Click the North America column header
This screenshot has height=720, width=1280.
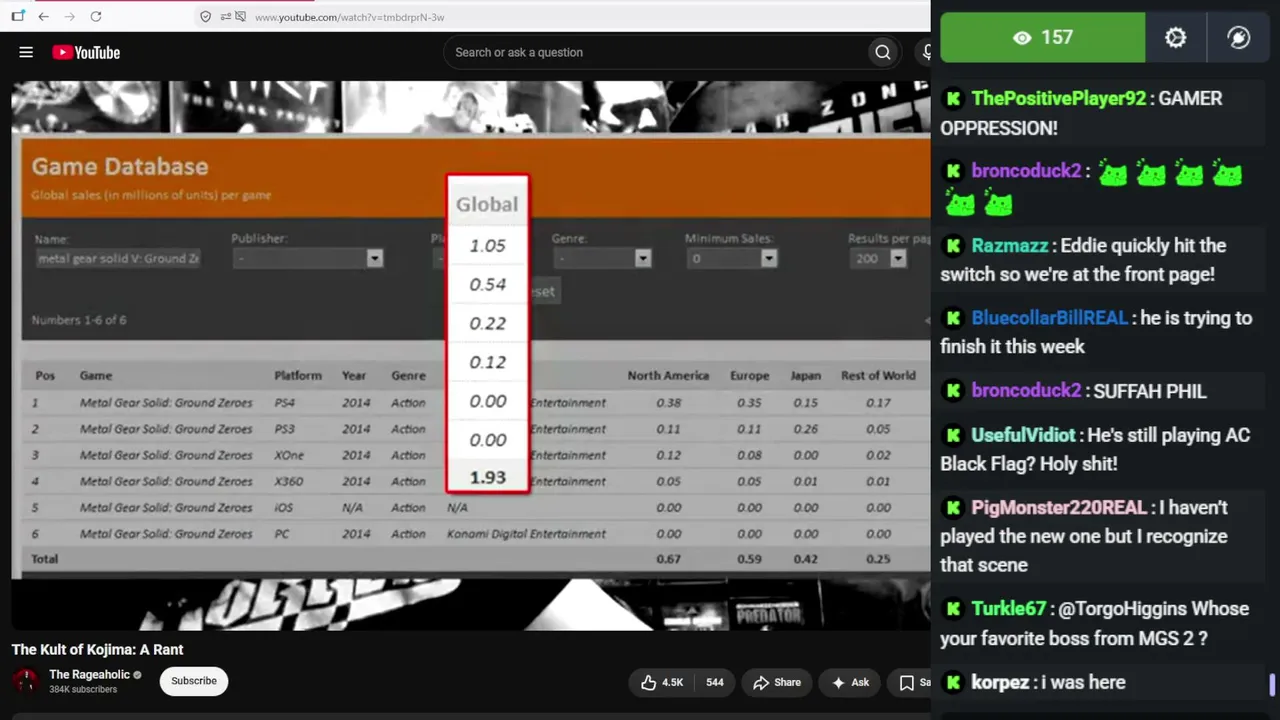point(668,375)
